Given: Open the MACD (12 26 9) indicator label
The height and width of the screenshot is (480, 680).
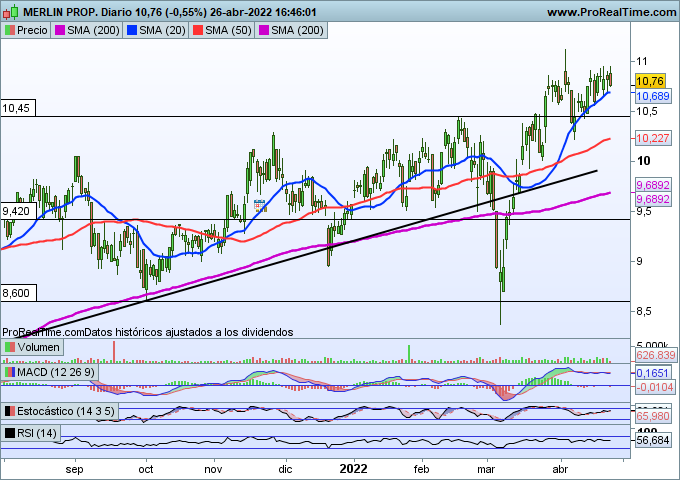Looking at the screenshot, I should pyautogui.click(x=49, y=372).
